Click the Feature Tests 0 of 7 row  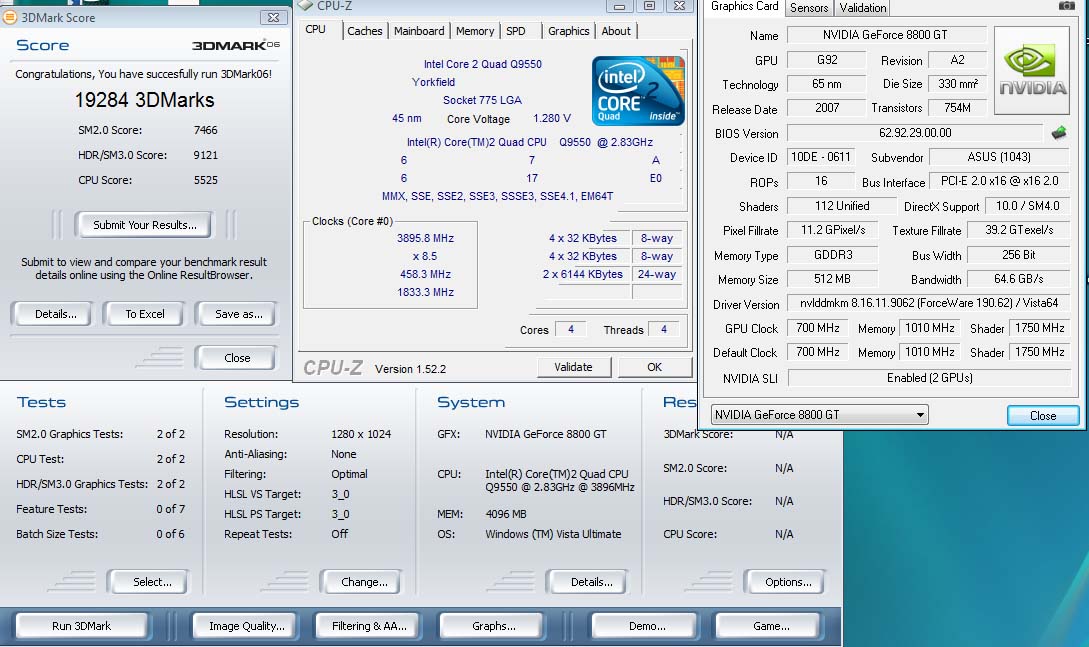pos(101,509)
